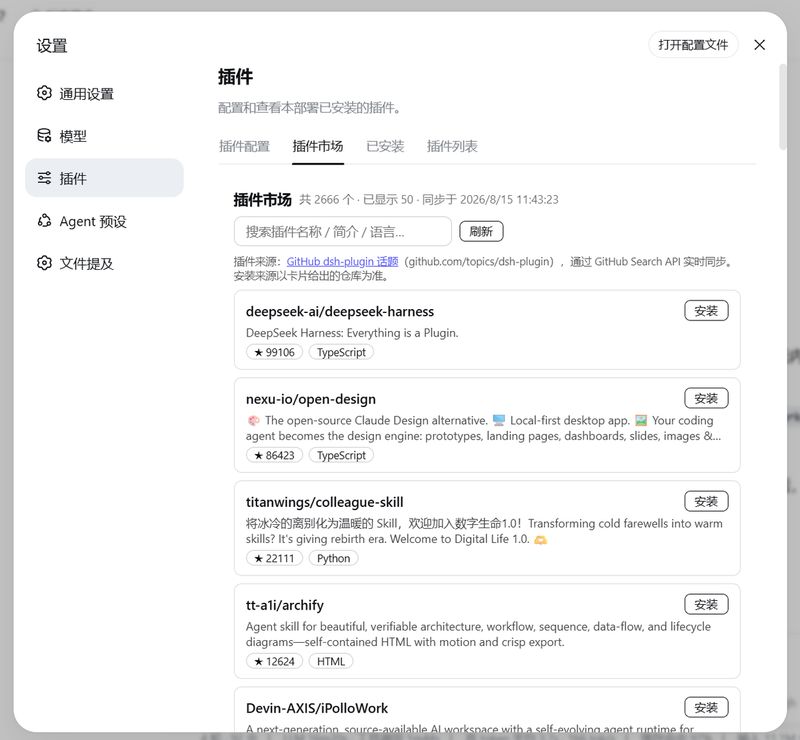
Task: Click the titanwings/colleague-skill title
Action: (324, 502)
